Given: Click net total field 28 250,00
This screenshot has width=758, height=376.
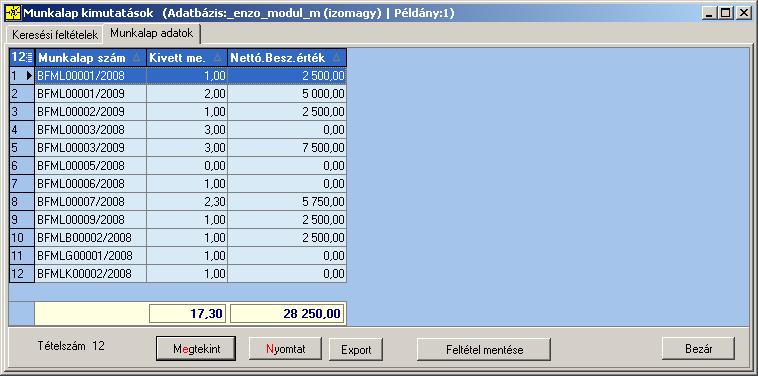Looking at the screenshot, I should 287,314.
